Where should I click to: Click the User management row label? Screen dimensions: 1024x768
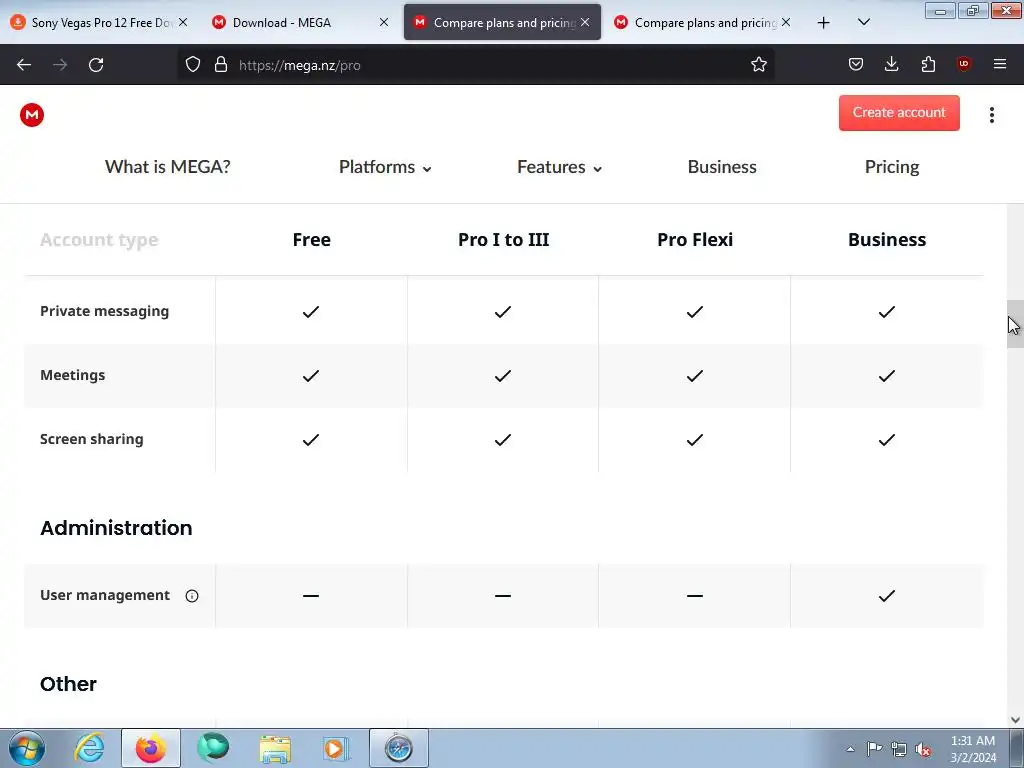104,595
